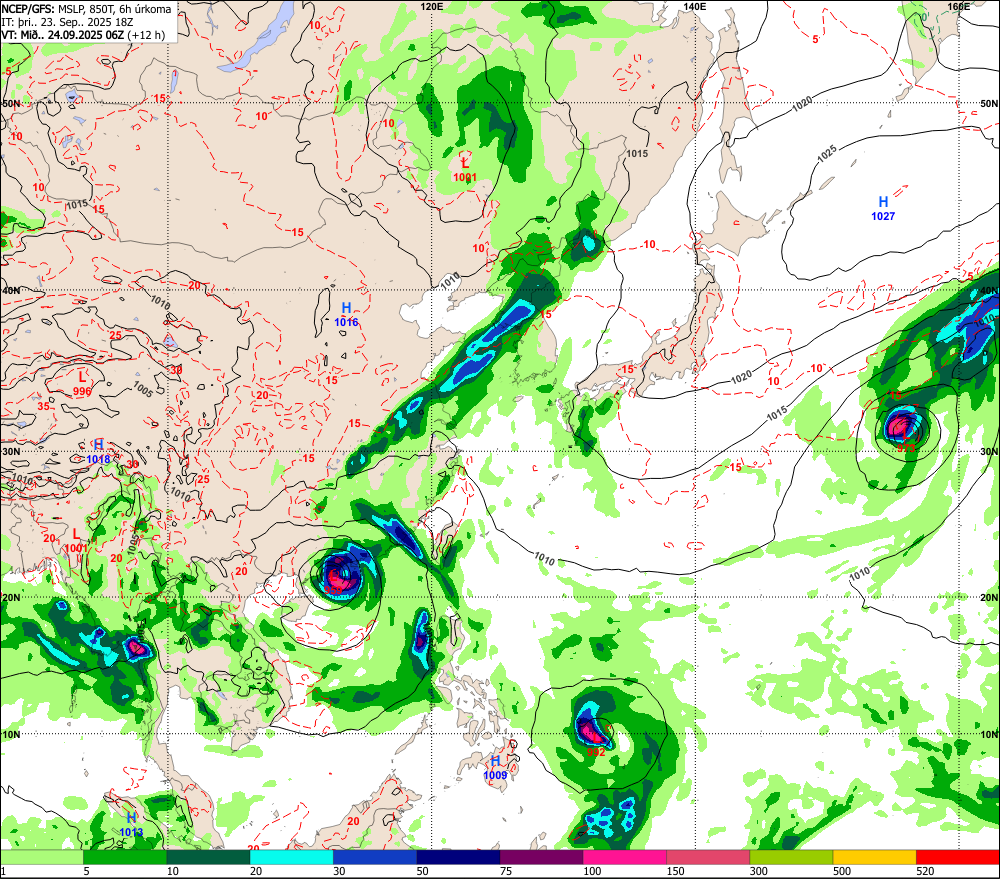Click legend value 520 under the color bar
Screen dimensions: 1000x879
pos(925,871)
